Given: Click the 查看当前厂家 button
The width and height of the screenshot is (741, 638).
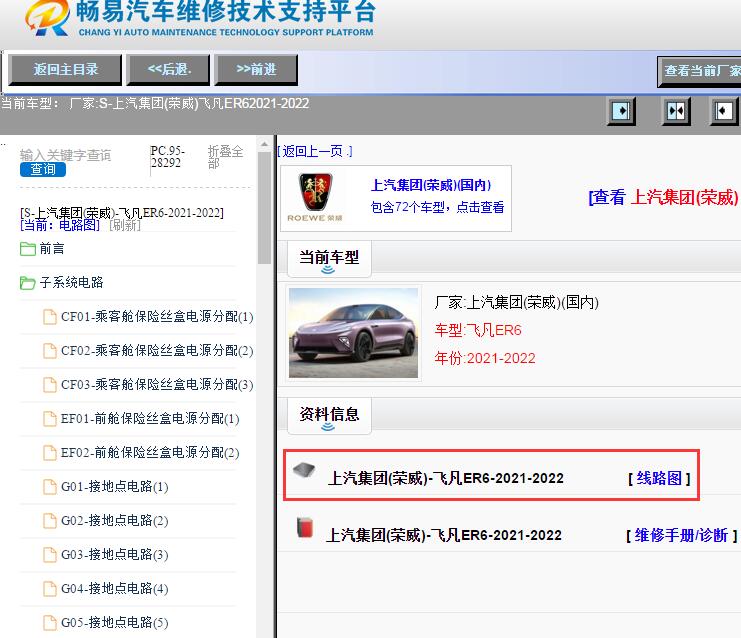Looking at the screenshot, I should (x=699, y=71).
